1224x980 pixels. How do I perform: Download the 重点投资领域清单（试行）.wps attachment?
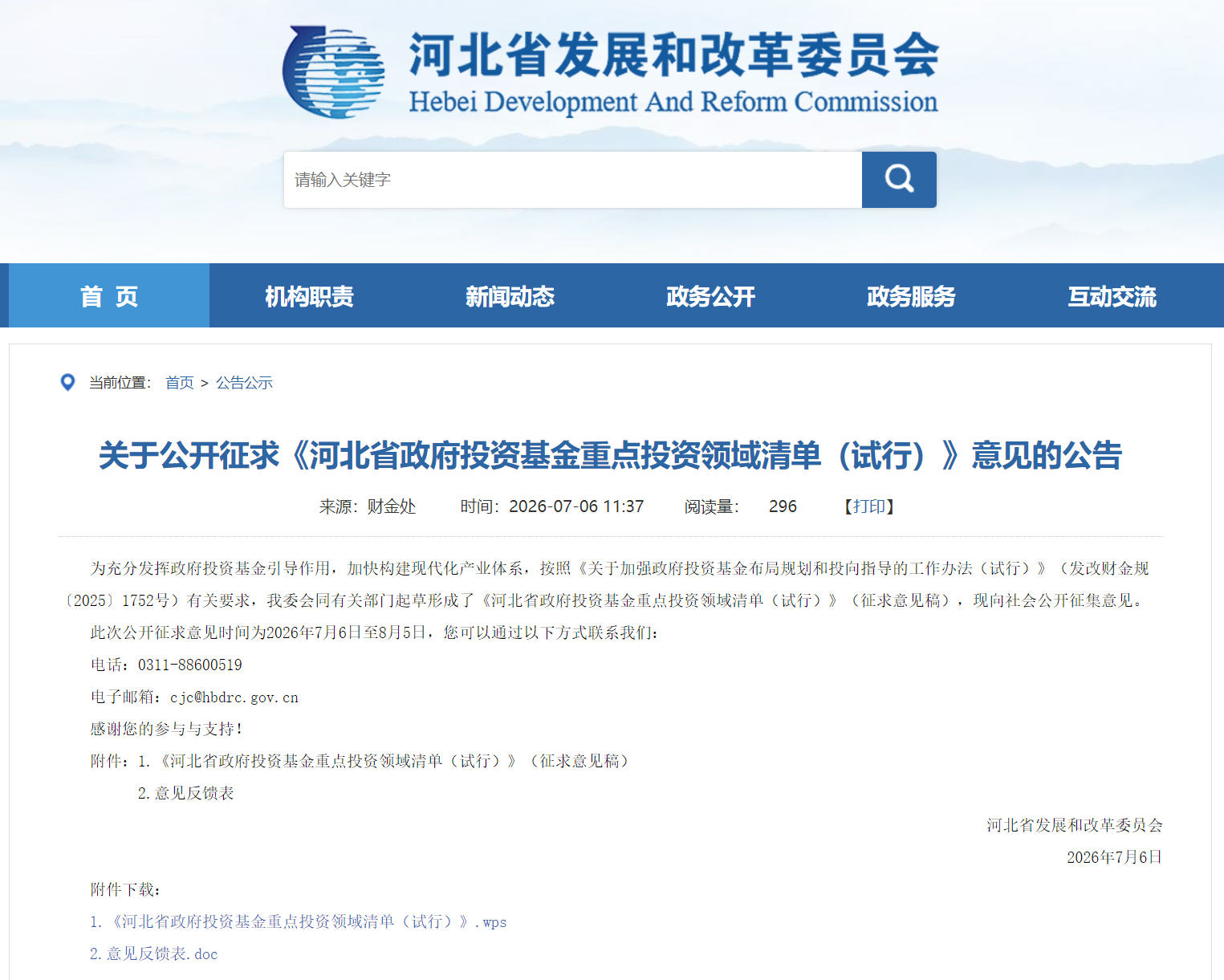(299, 921)
